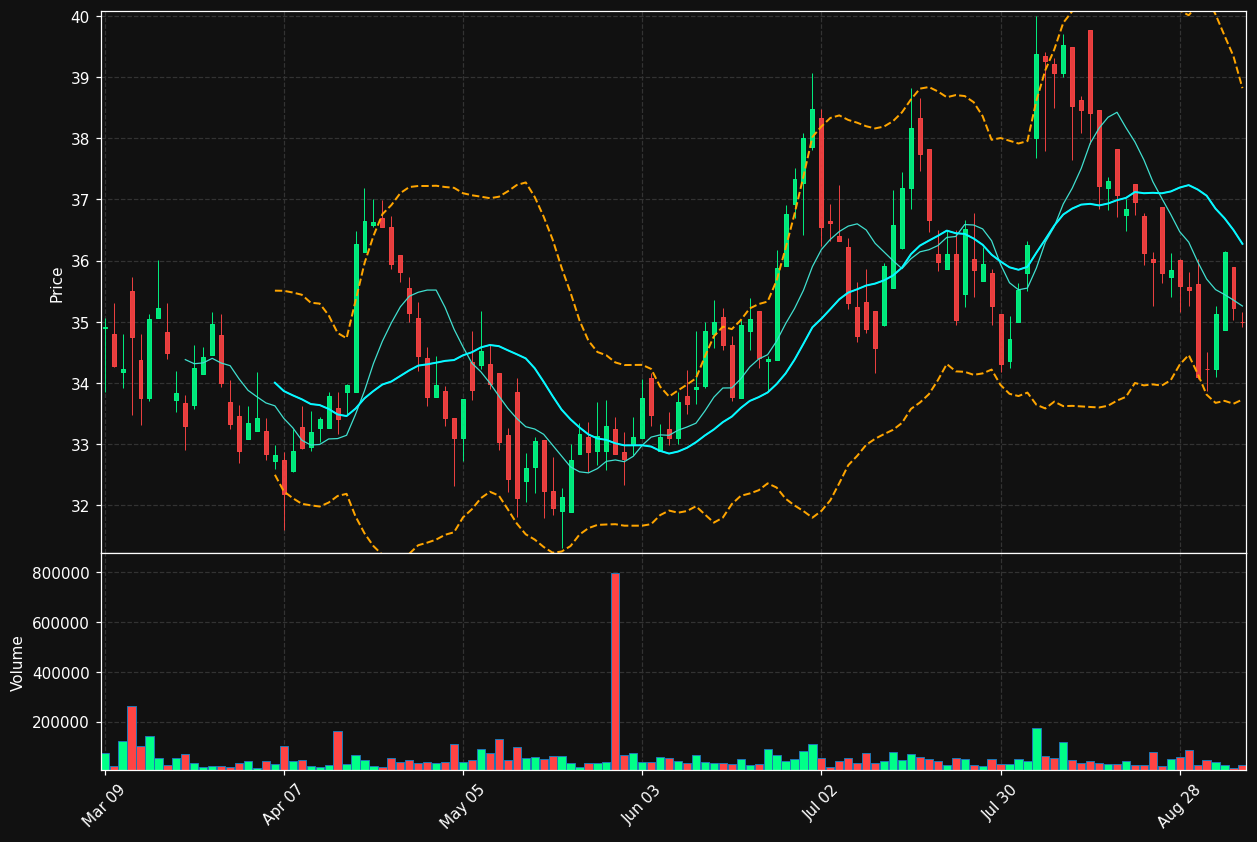The height and width of the screenshot is (842, 1257).
Task: Click the price axis value 38
Action: tap(80, 139)
